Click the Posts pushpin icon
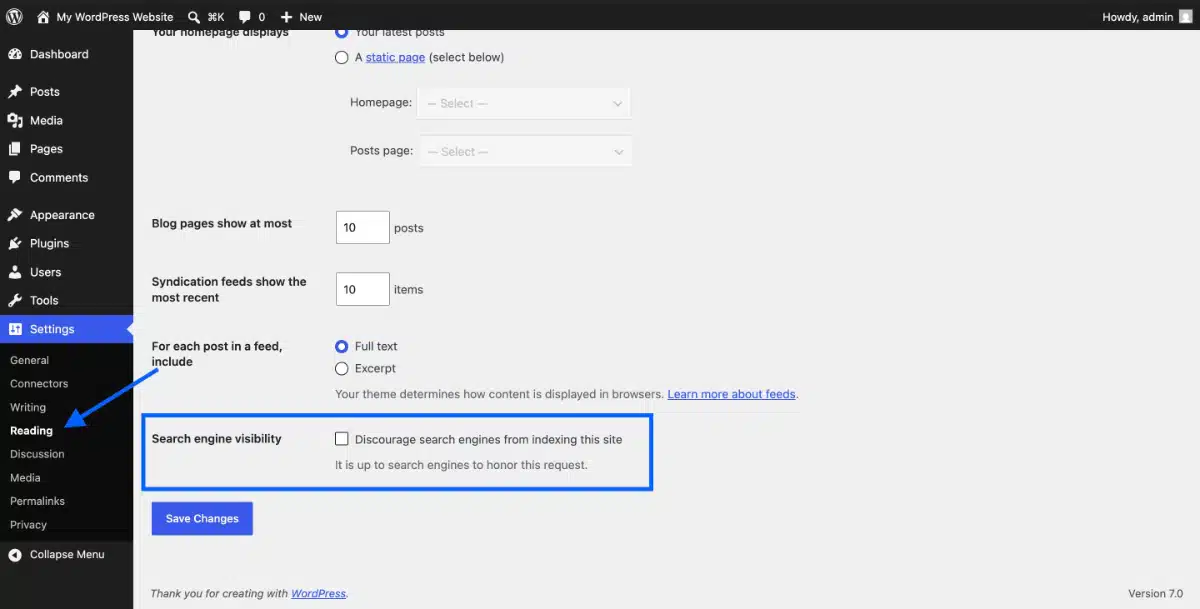 (15, 91)
